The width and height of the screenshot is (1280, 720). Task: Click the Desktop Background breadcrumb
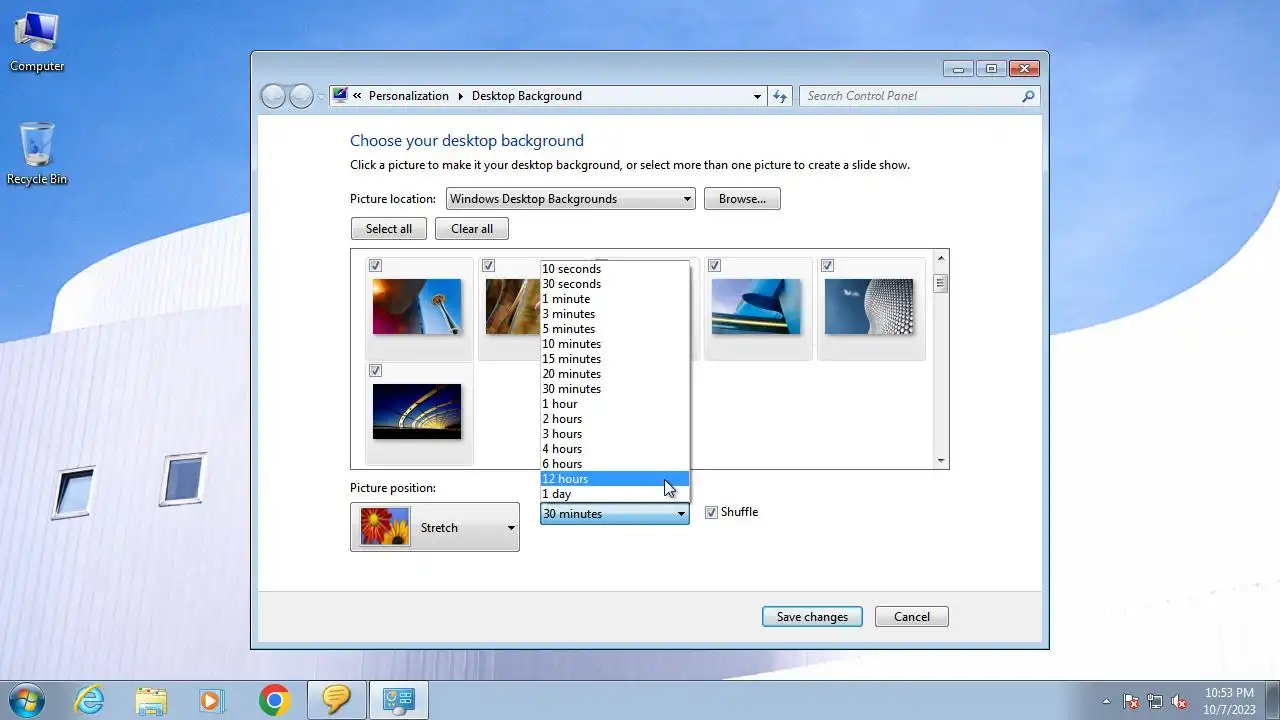point(527,96)
